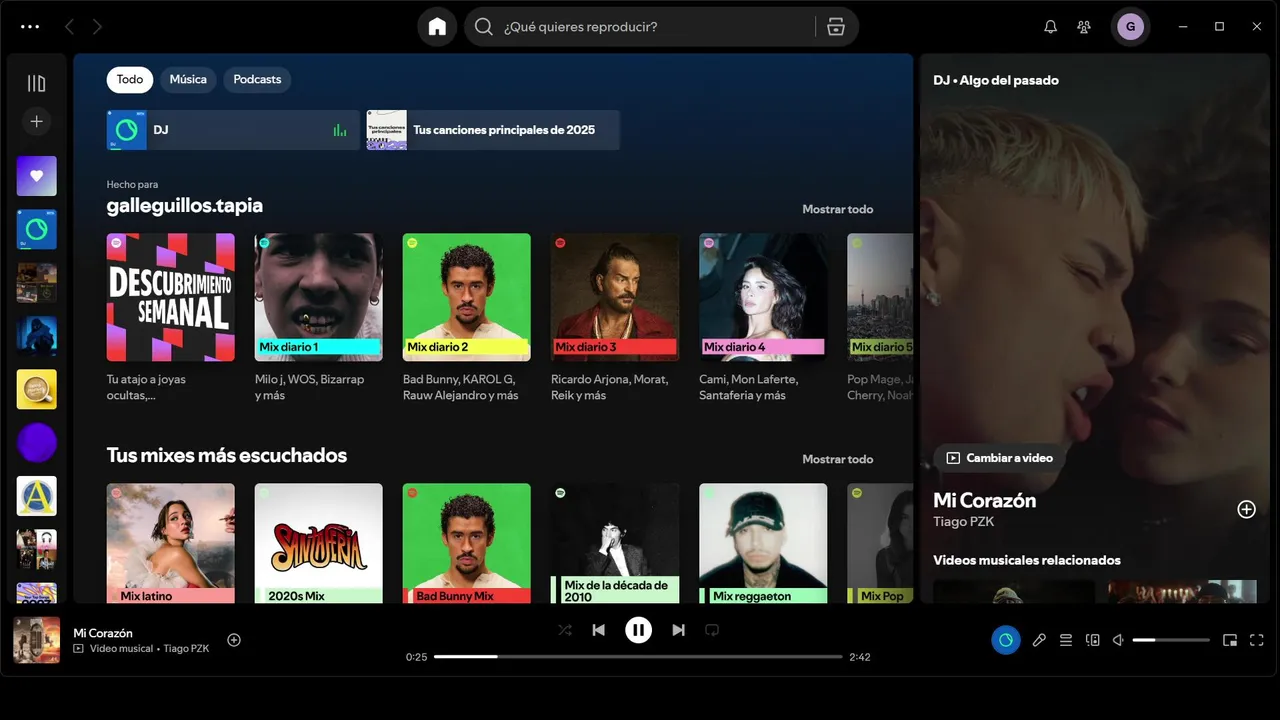Open Liked Songs heart playlist
The image size is (1280, 720).
pos(37,176)
